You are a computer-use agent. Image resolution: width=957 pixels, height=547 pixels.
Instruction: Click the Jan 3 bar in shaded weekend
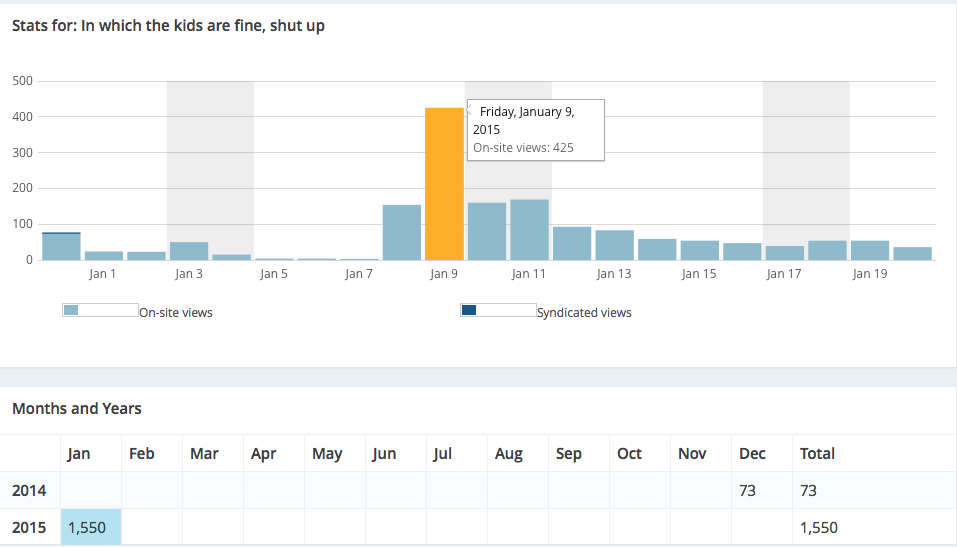point(189,251)
